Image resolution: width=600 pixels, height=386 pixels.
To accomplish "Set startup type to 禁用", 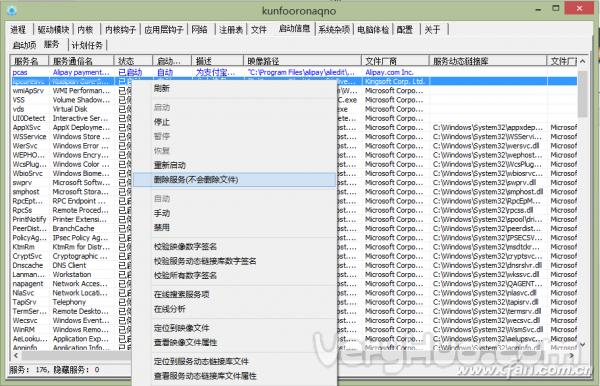I will pyautogui.click(x=234, y=228).
